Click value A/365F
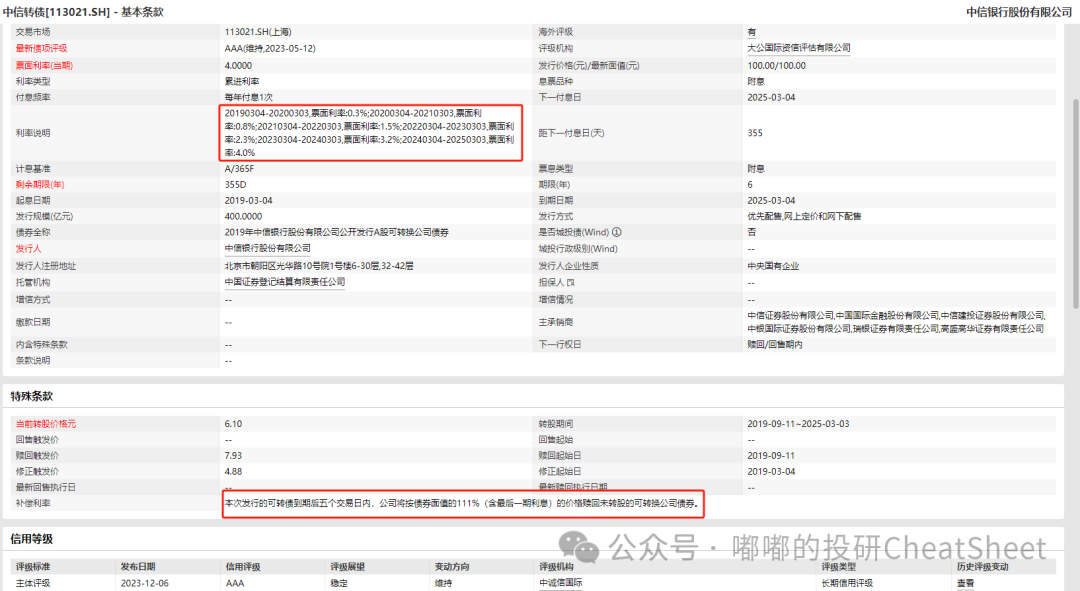This screenshot has height=591, width=1080. (240, 169)
